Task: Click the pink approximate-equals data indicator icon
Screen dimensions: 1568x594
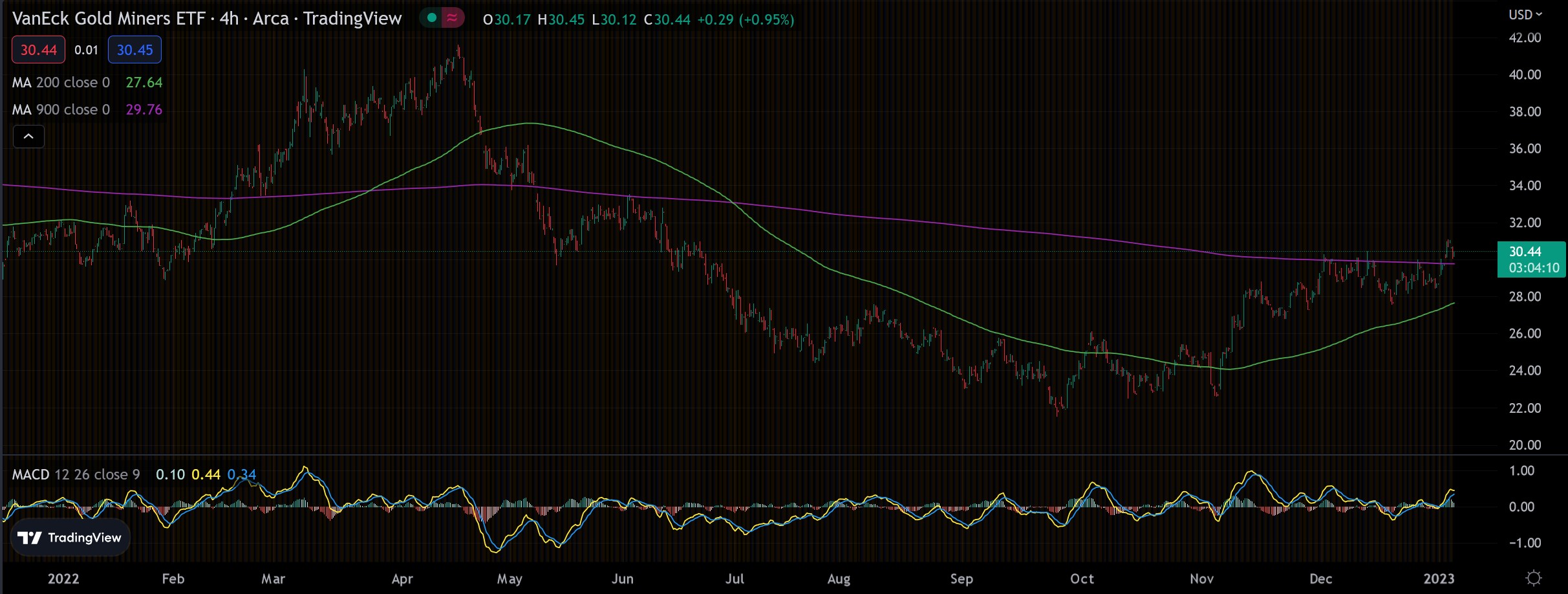Action: click(453, 18)
